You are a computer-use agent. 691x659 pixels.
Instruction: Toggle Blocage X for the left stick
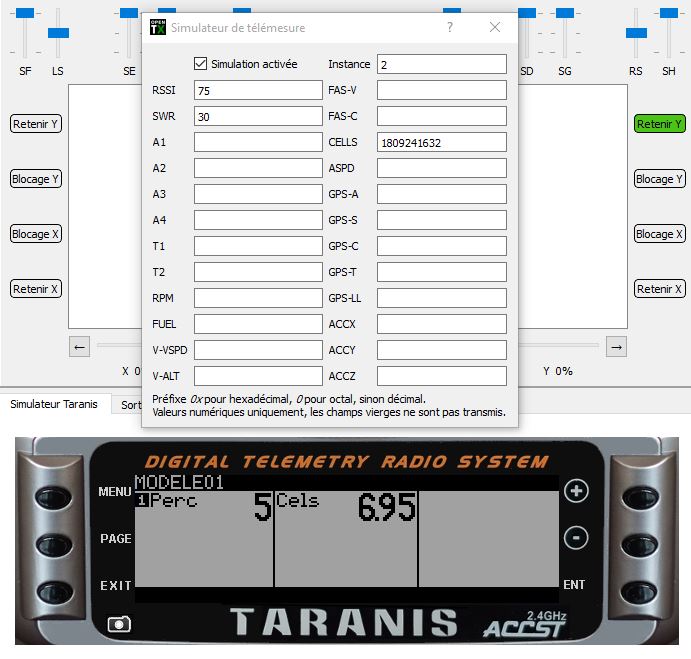(x=36, y=234)
